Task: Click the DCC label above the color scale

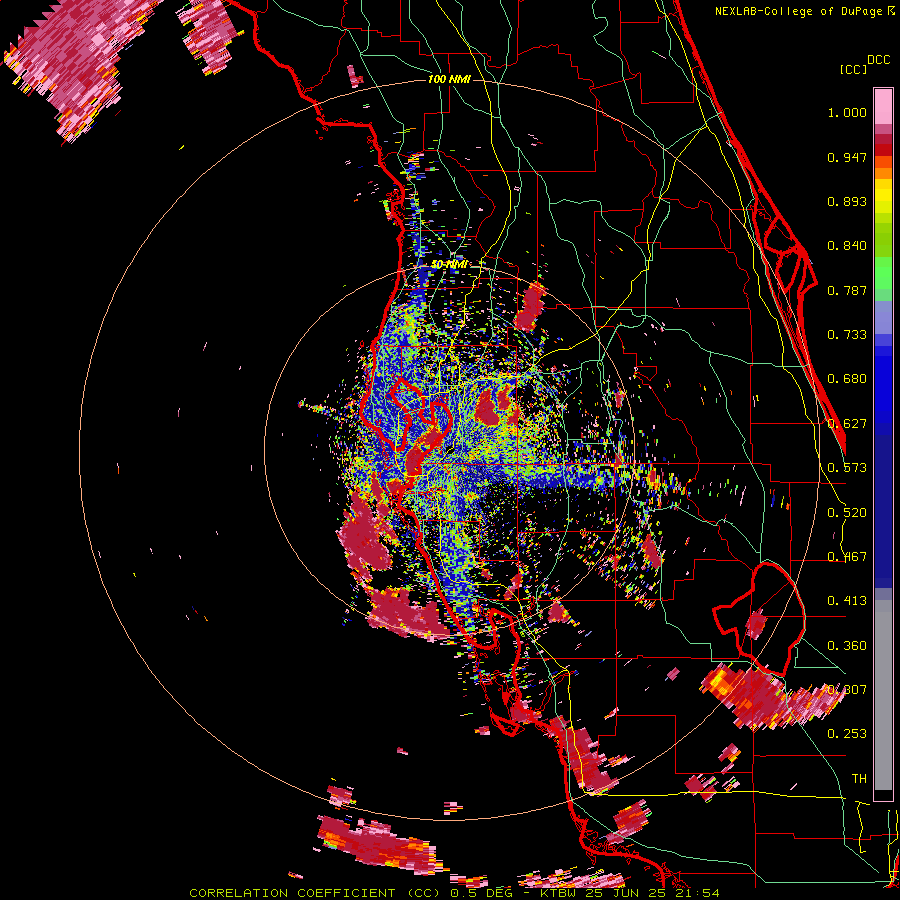Action: (x=878, y=60)
